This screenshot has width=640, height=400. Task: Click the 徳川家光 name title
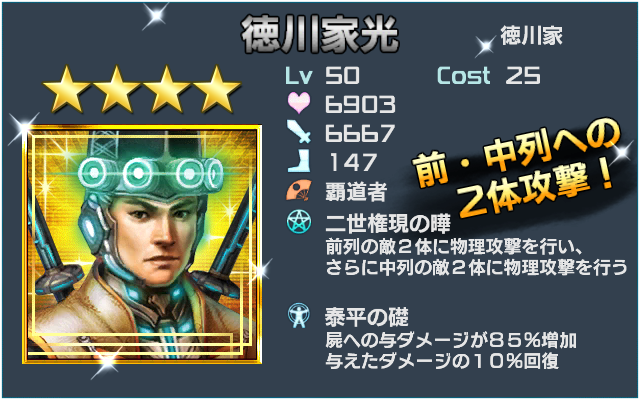tap(320, 34)
